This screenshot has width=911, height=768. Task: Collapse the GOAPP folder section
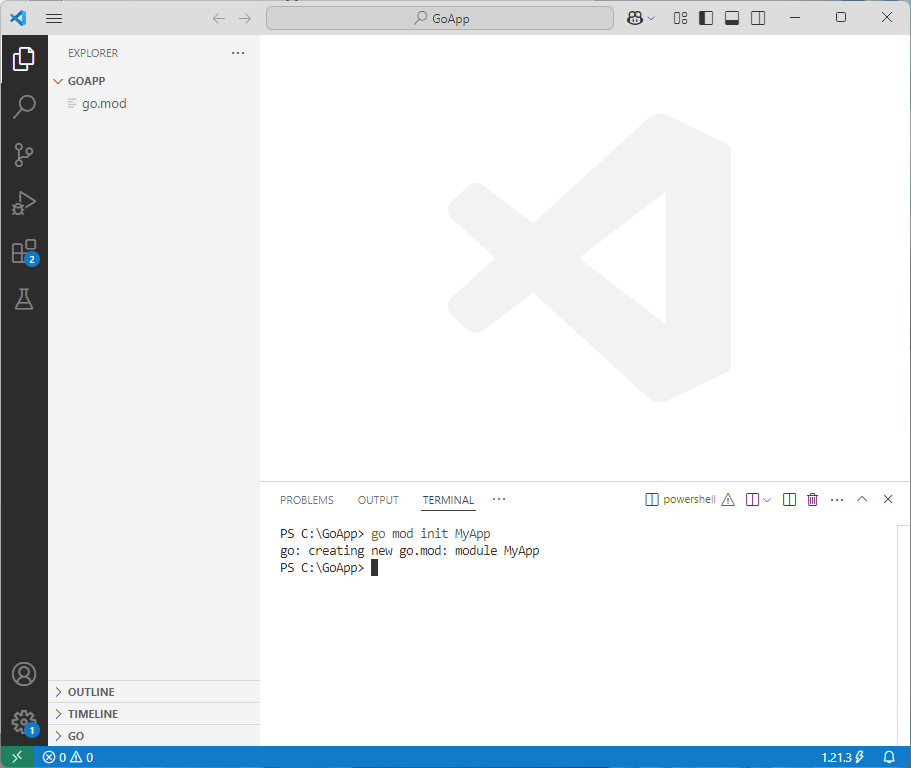[x=154, y=81]
